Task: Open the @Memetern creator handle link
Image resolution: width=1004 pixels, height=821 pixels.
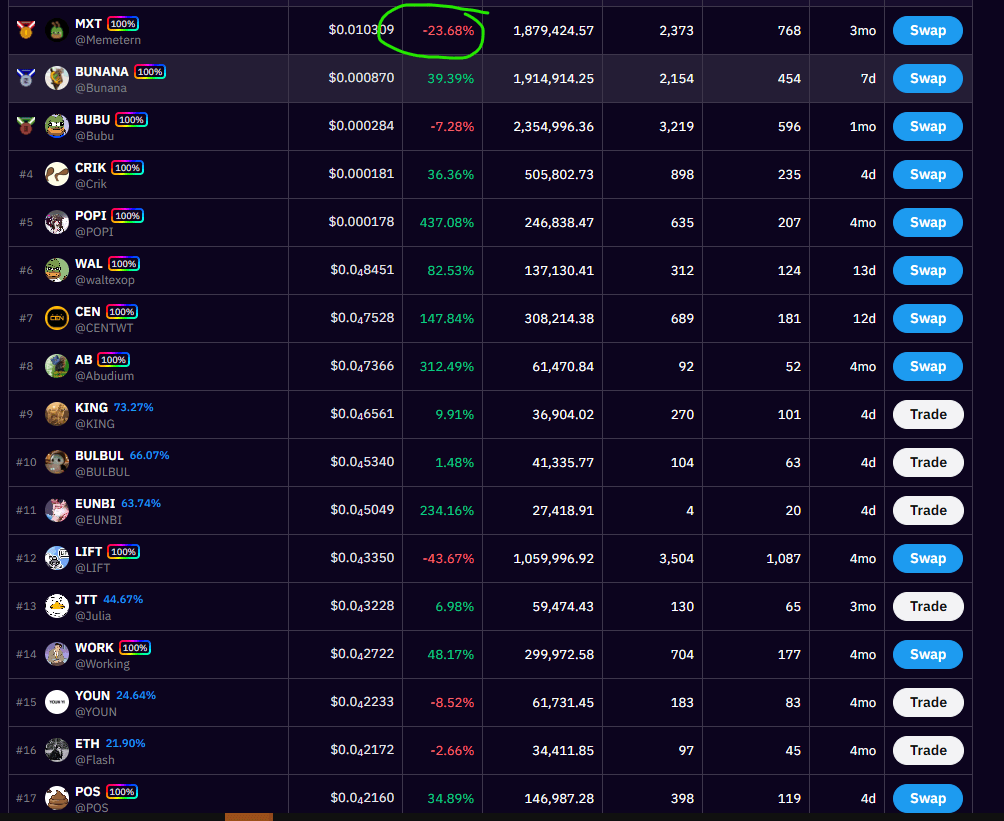Action: pyautogui.click(x=108, y=40)
